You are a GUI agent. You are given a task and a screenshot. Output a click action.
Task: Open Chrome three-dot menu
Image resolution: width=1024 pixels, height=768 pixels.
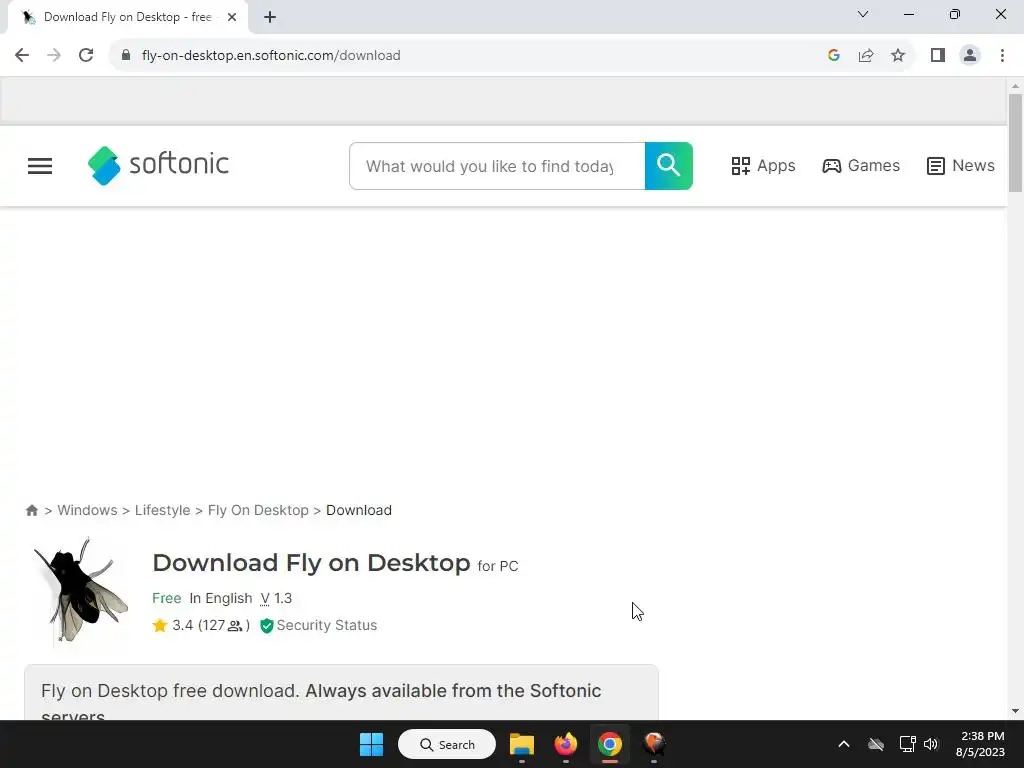pos(1002,56)
